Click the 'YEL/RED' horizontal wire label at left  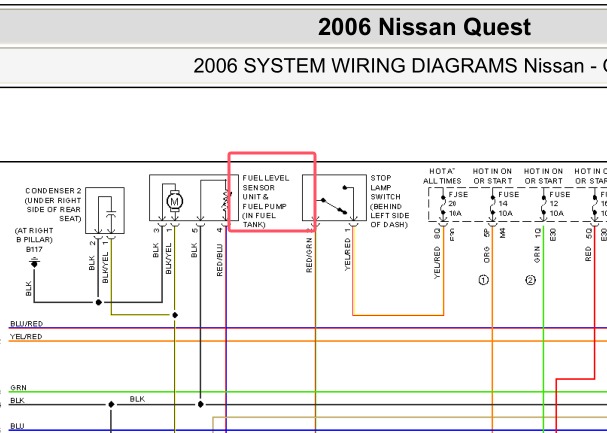[x=26, y=337]
